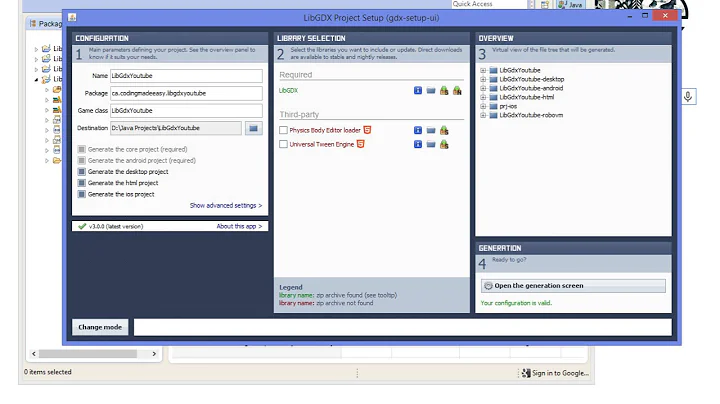Screen dimensions: 720x404
Task: Browse for LibGDX zip archive folder icon
Action: [431, 90]
